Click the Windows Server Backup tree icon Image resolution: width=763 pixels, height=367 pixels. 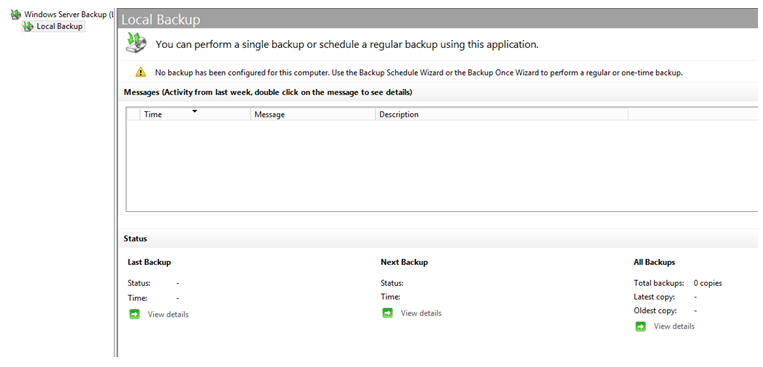click(16, 15)
